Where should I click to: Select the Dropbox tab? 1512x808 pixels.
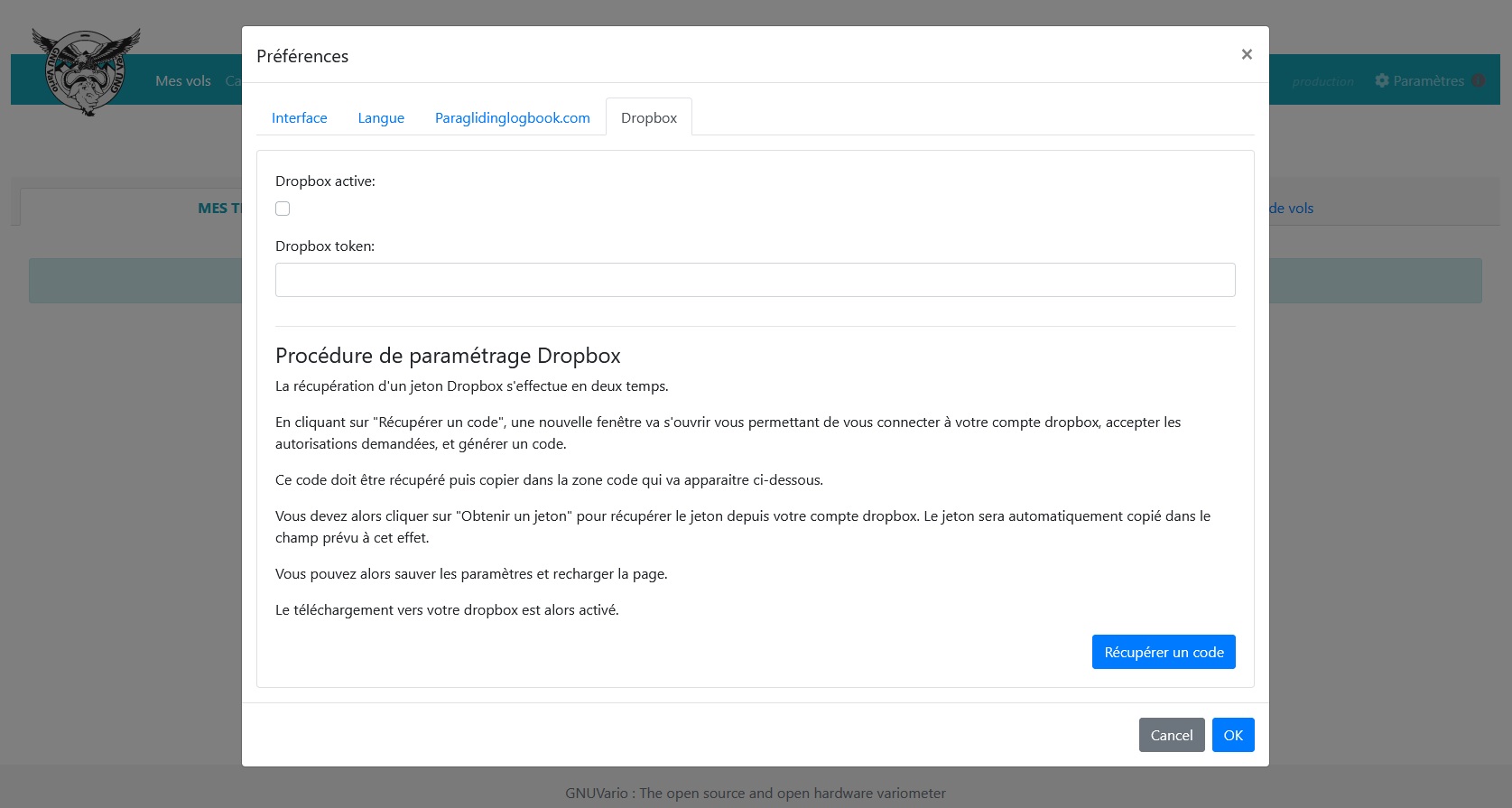tap(649, 117)
